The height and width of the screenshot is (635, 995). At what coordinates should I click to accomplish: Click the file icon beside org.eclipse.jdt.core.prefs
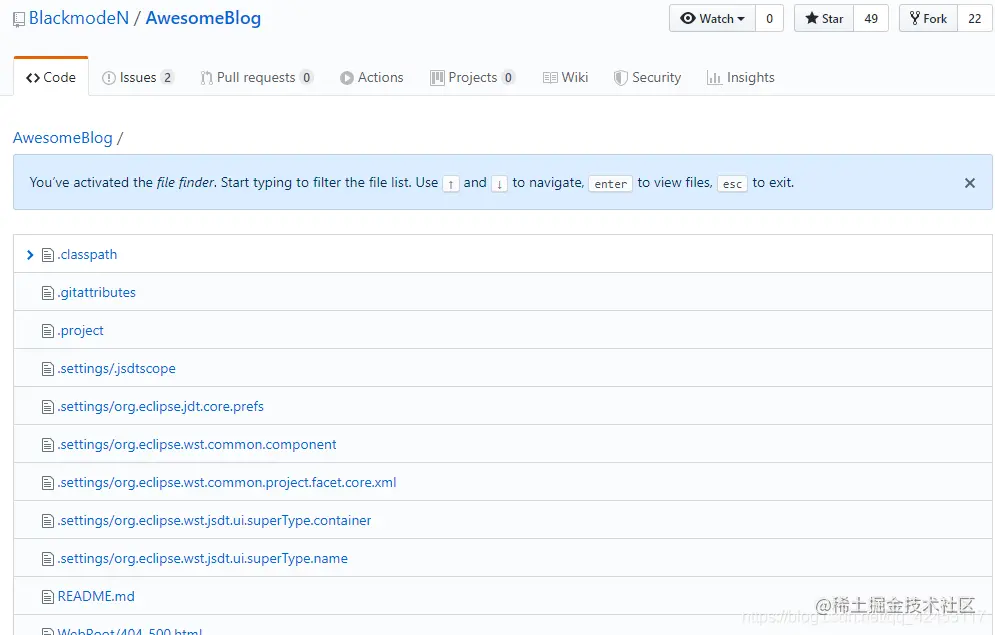(x=48, y=407)
